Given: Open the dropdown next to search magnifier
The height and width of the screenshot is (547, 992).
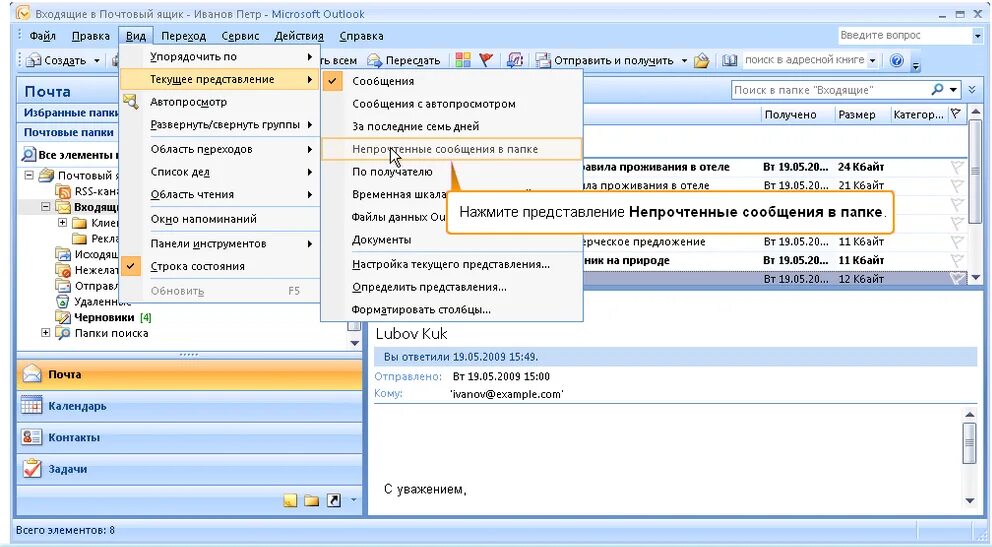Looking at the screenshot, I should pos(953,90).
